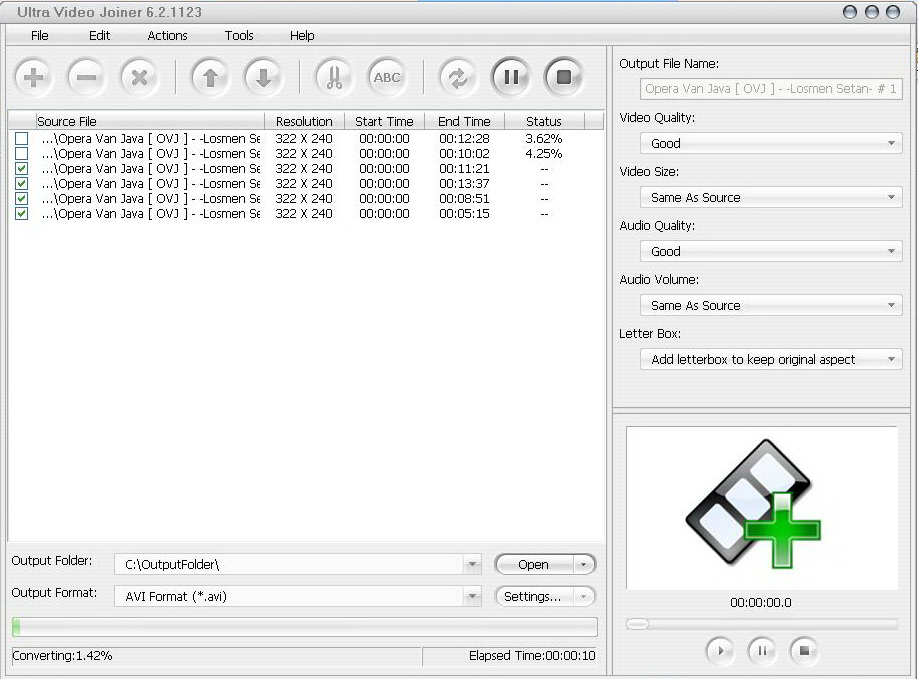The height and width of the screenshot is (679, 918).
Task: Move selected file up with arrow icon
Action: [210, 77]
